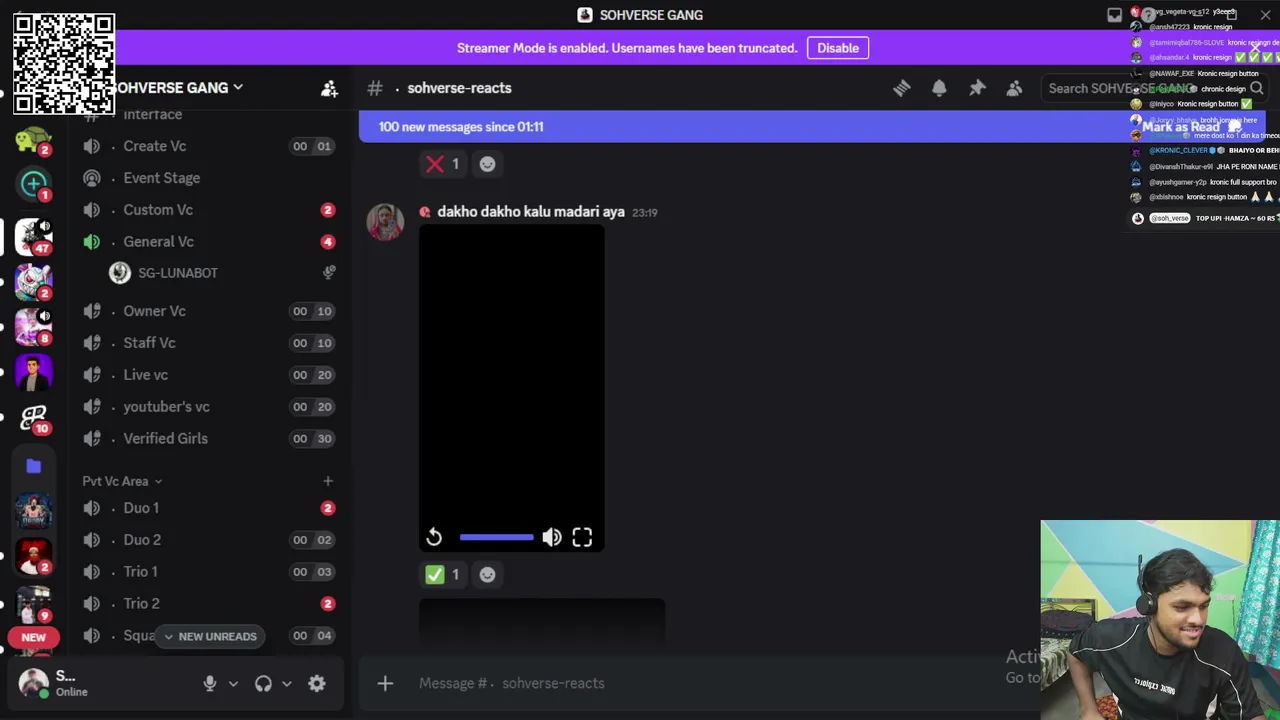Jump to NEW UNREADS in channel list

(x=210, y=636)
